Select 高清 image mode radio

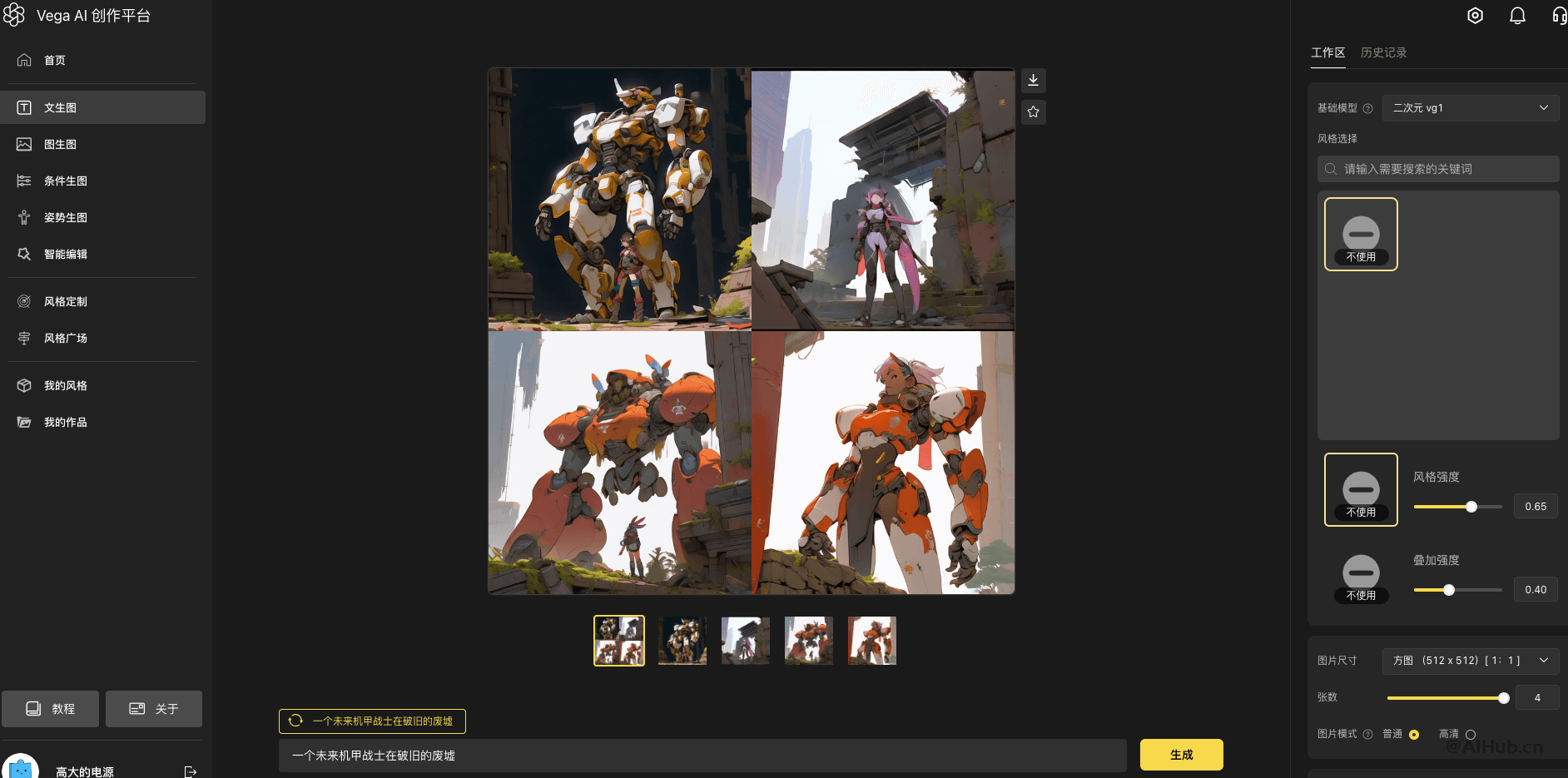[x=1471, y=734]
